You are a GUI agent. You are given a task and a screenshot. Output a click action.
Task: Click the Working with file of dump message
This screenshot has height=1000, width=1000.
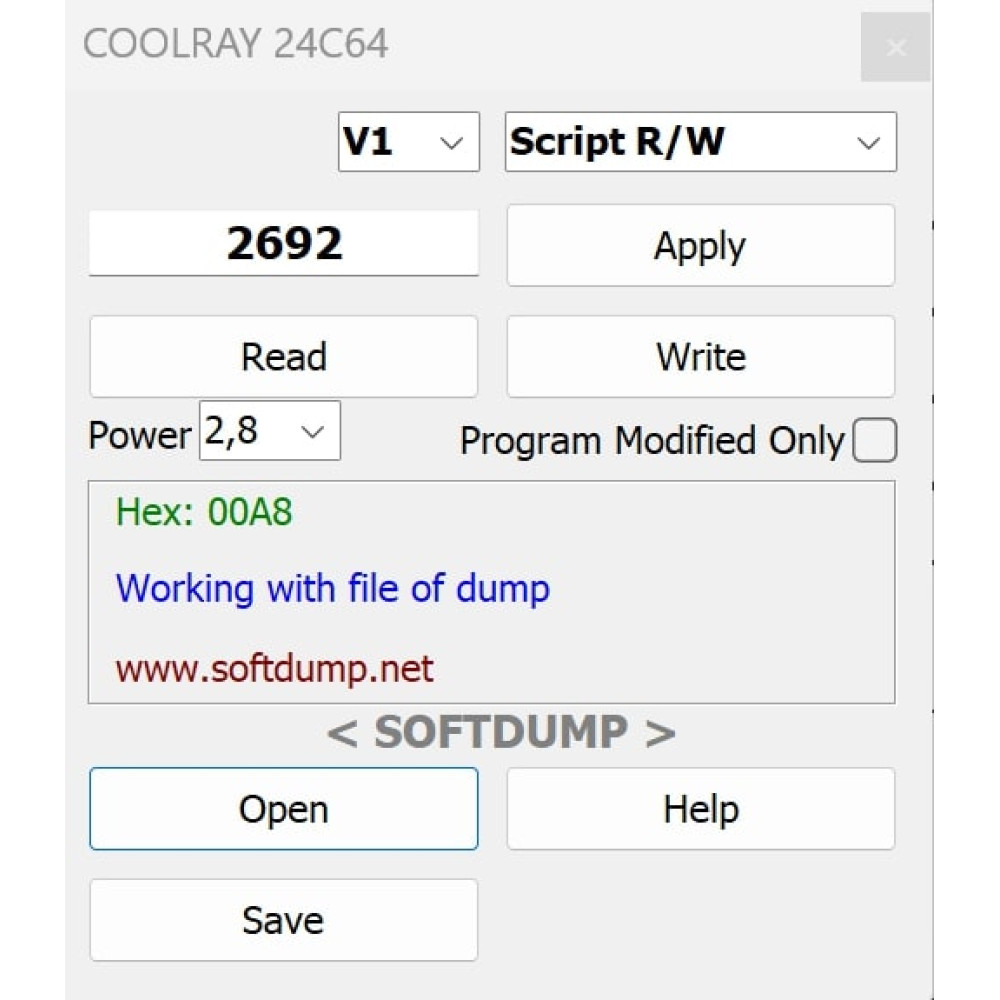click(332, 588)
